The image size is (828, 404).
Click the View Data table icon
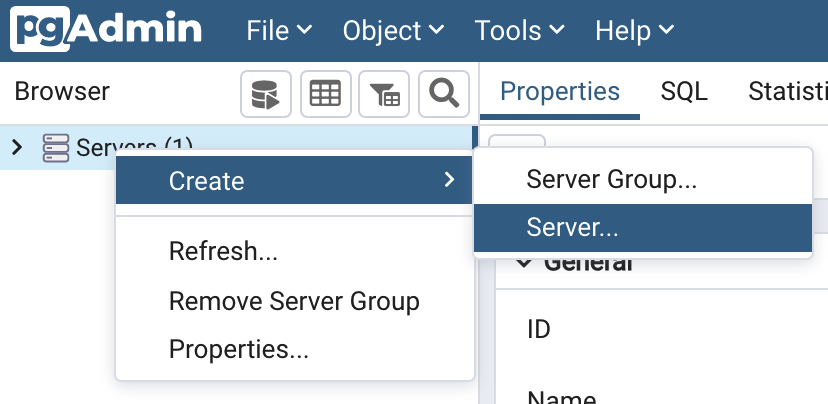coord(325,95)
